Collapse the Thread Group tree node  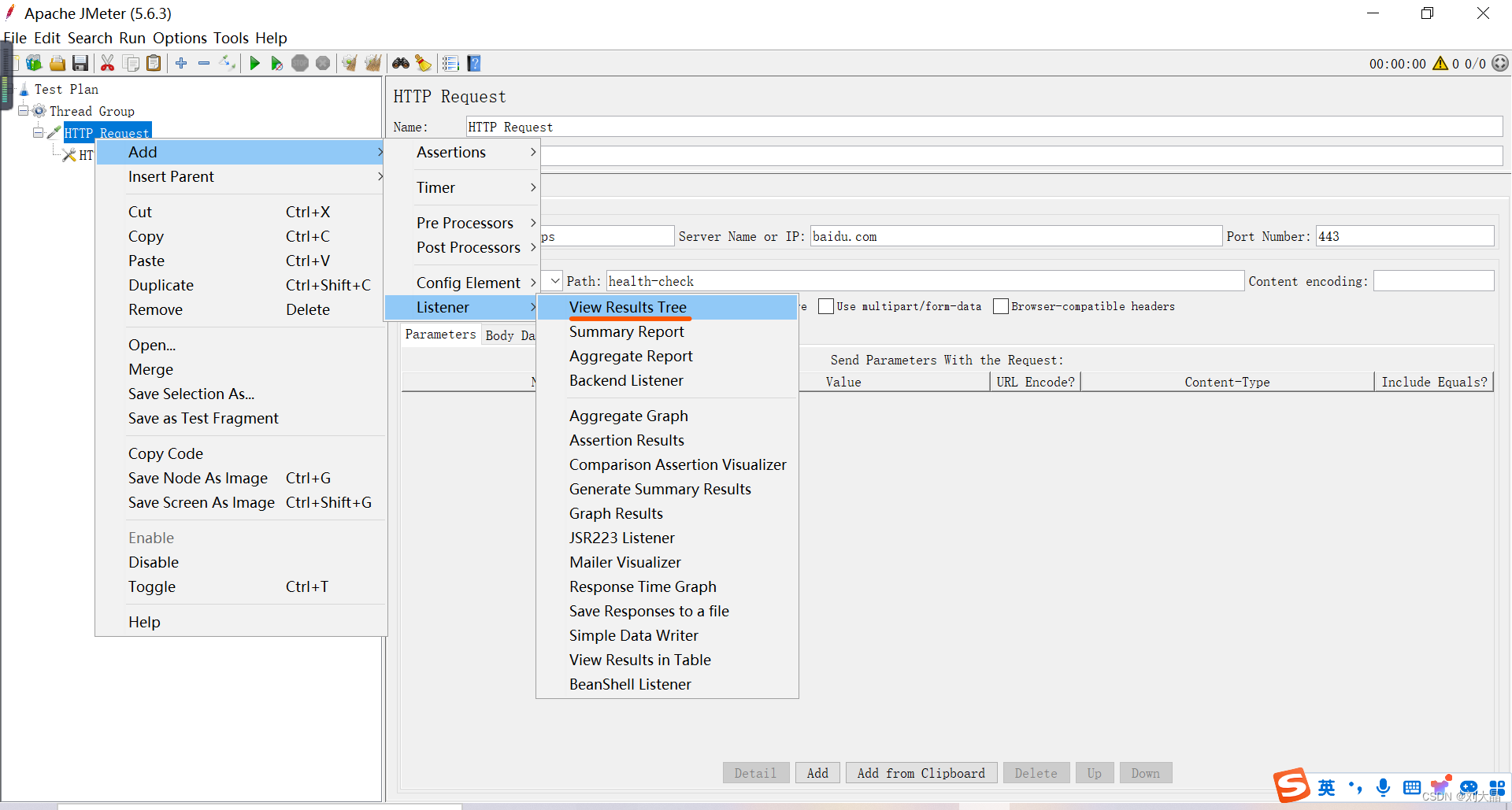pyautogui.click(x=23, y=111)
